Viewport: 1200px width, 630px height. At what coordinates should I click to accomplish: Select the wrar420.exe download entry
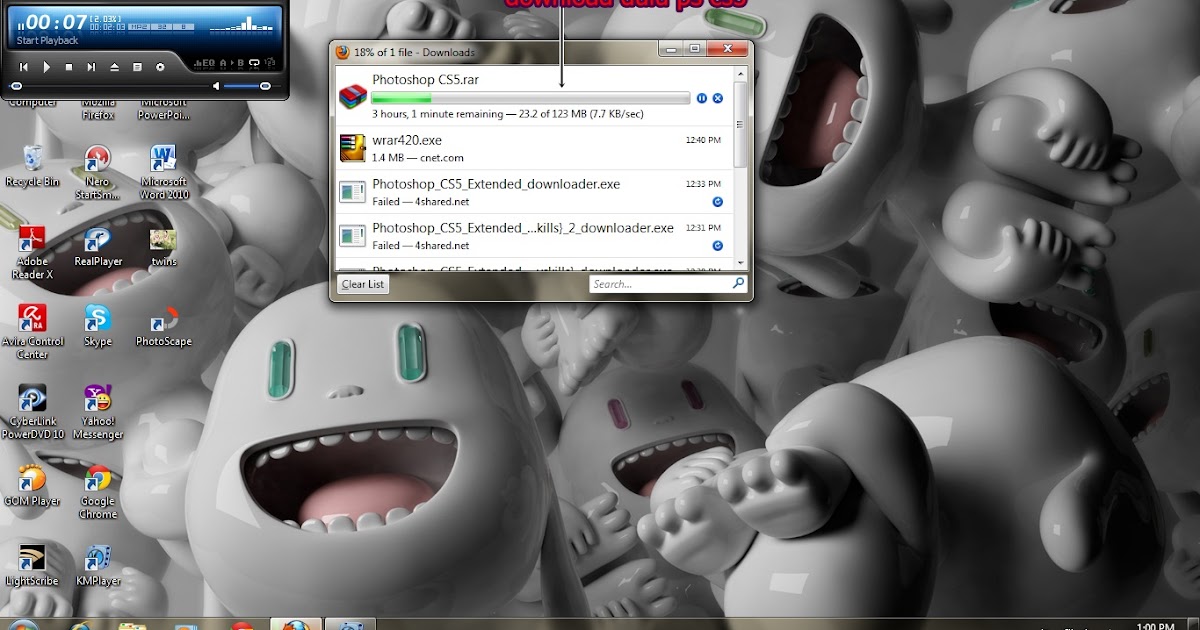(532, 148)
